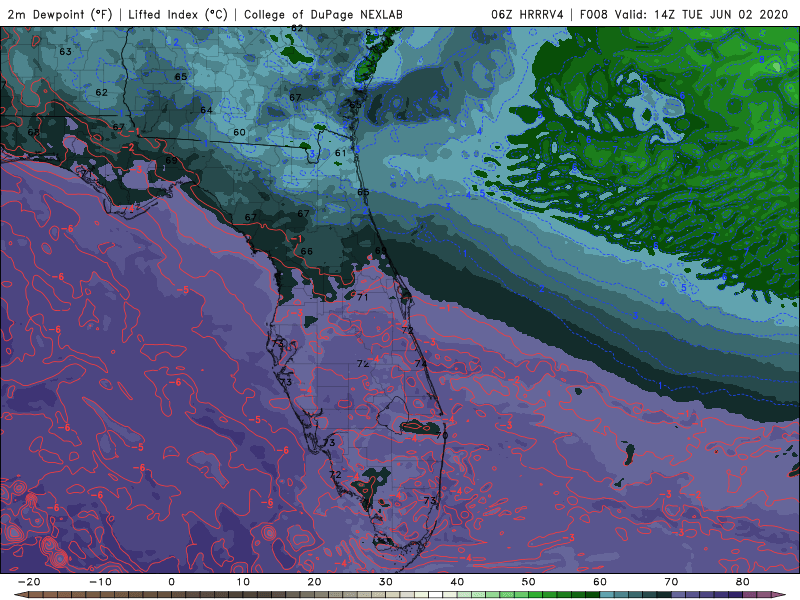Click the black '68' dewpoint value on the map

coord(33,132)
